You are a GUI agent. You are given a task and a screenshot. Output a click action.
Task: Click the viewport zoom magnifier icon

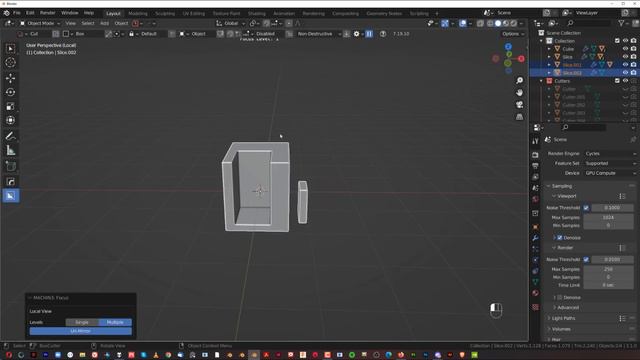pyautogui.click(x=519, y=80)
